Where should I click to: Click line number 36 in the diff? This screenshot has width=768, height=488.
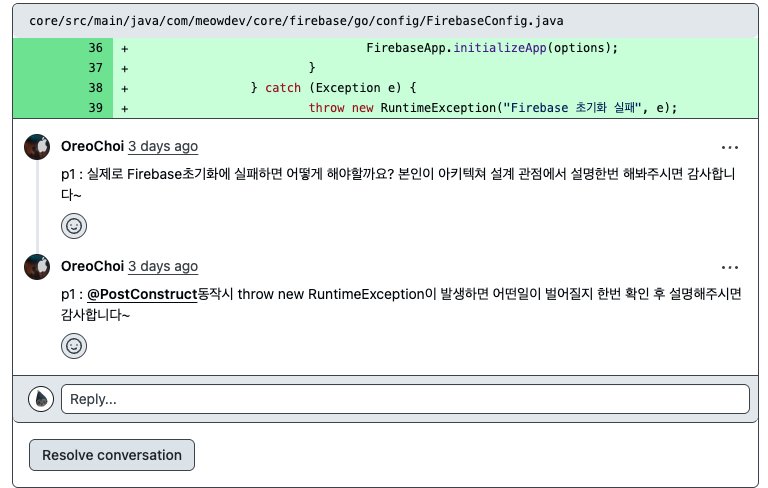tap(96, 48)
